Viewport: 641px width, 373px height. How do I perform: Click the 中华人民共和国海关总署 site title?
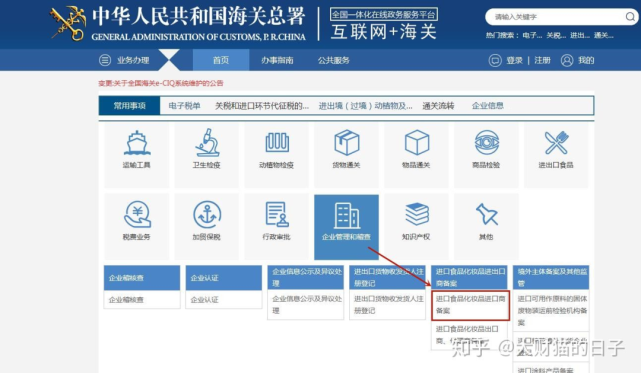pos(199,16)
